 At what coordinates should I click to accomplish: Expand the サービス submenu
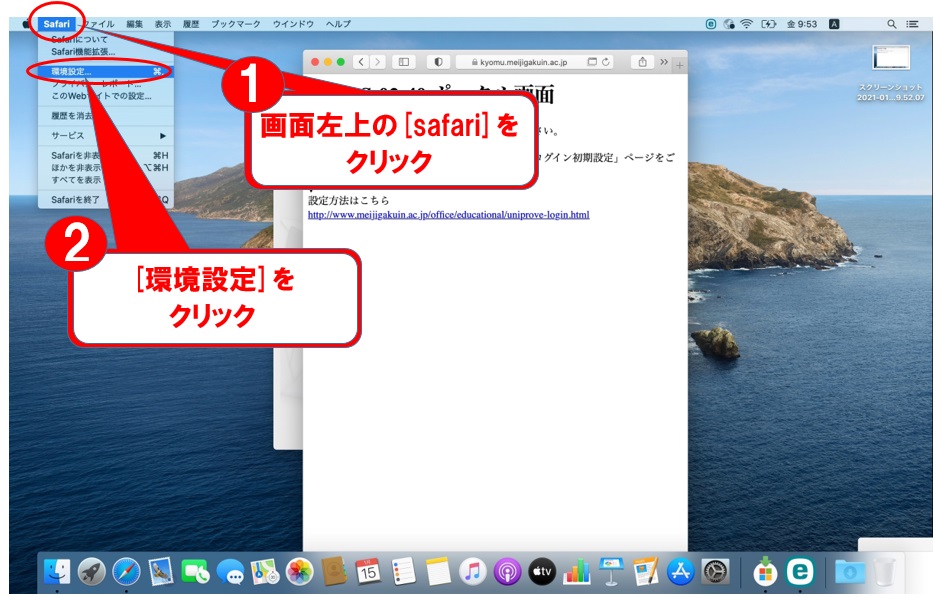(x=106, y=136)
